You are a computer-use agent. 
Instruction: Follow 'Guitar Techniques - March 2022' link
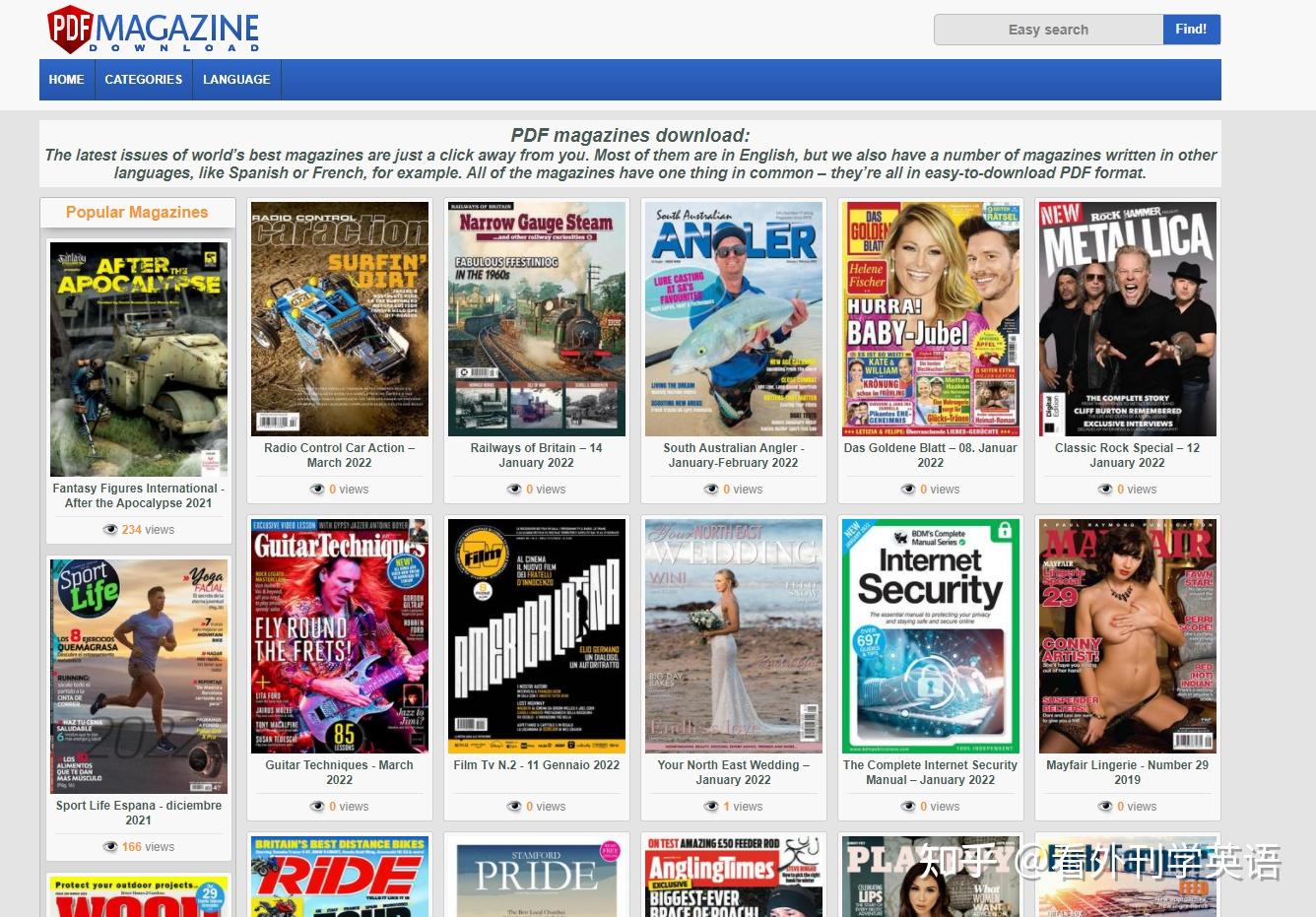tap(340, 772)
